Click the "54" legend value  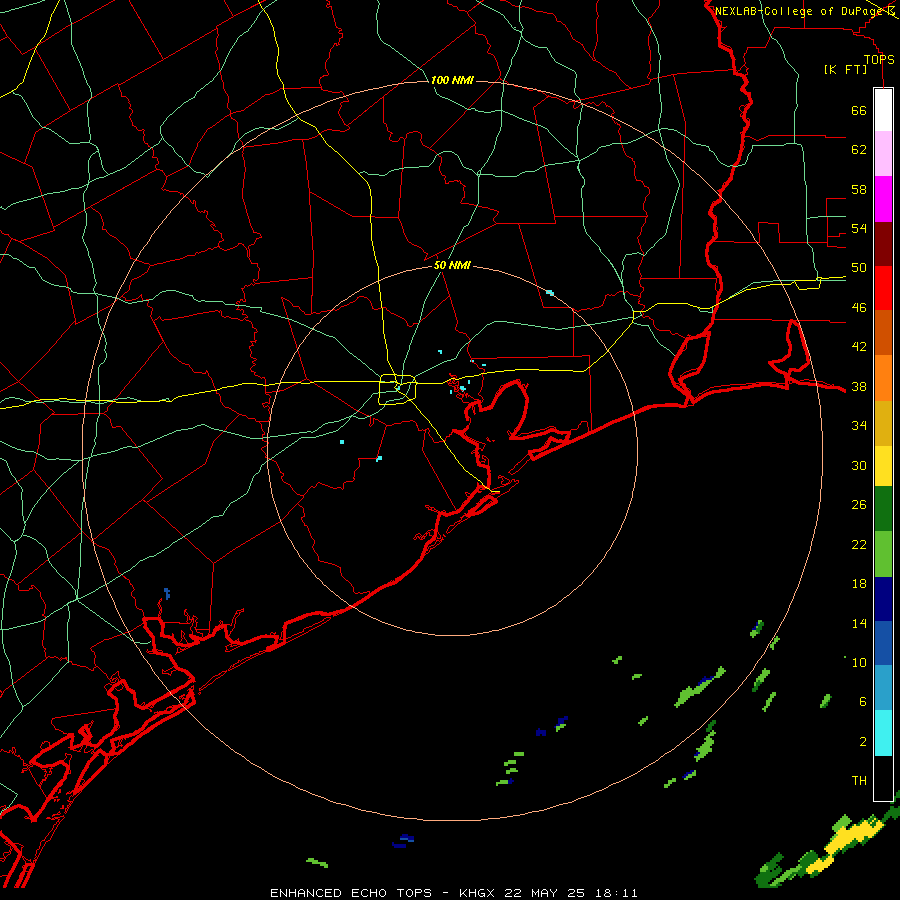859,228
